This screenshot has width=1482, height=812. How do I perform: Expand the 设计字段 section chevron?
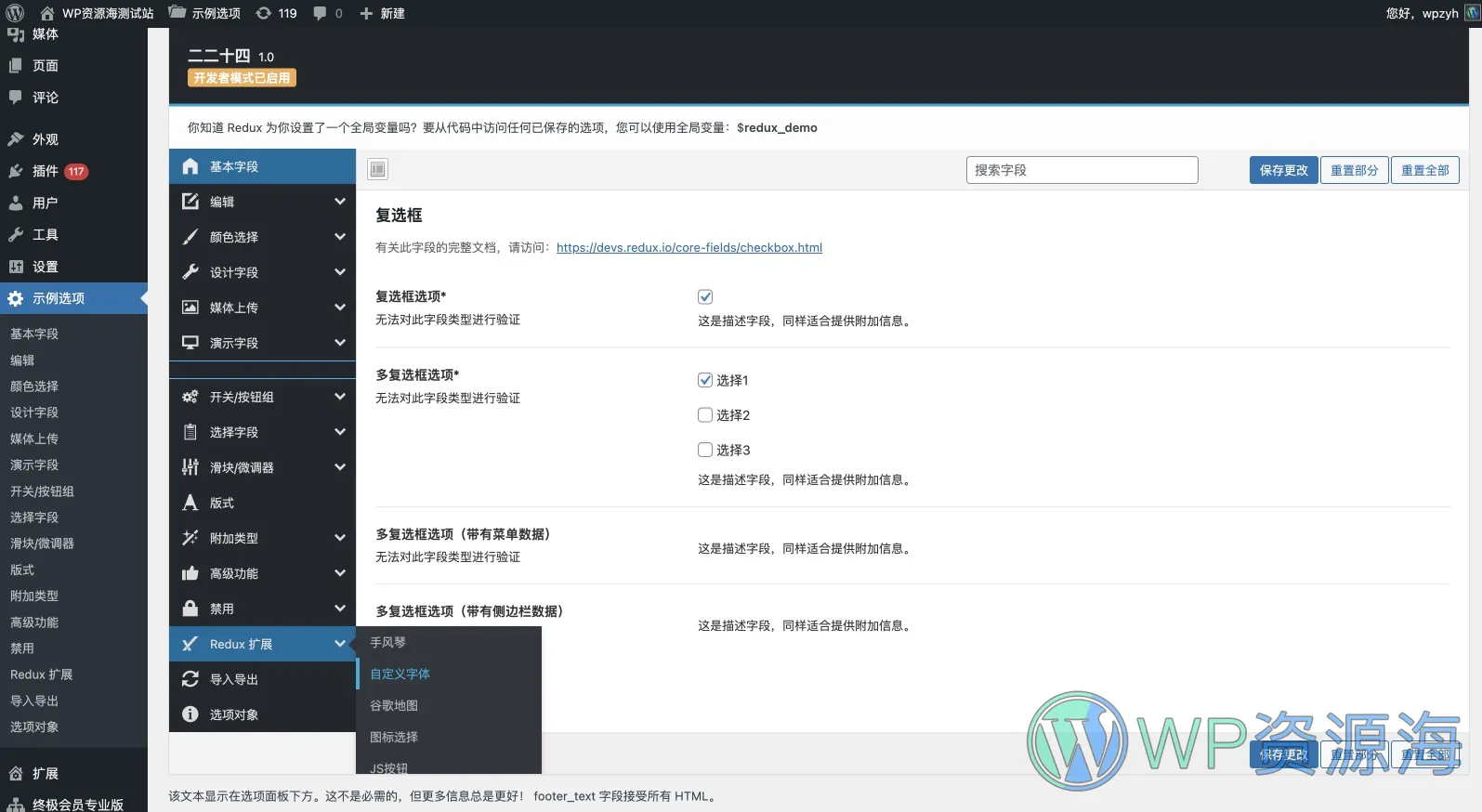tap(340, 272)
